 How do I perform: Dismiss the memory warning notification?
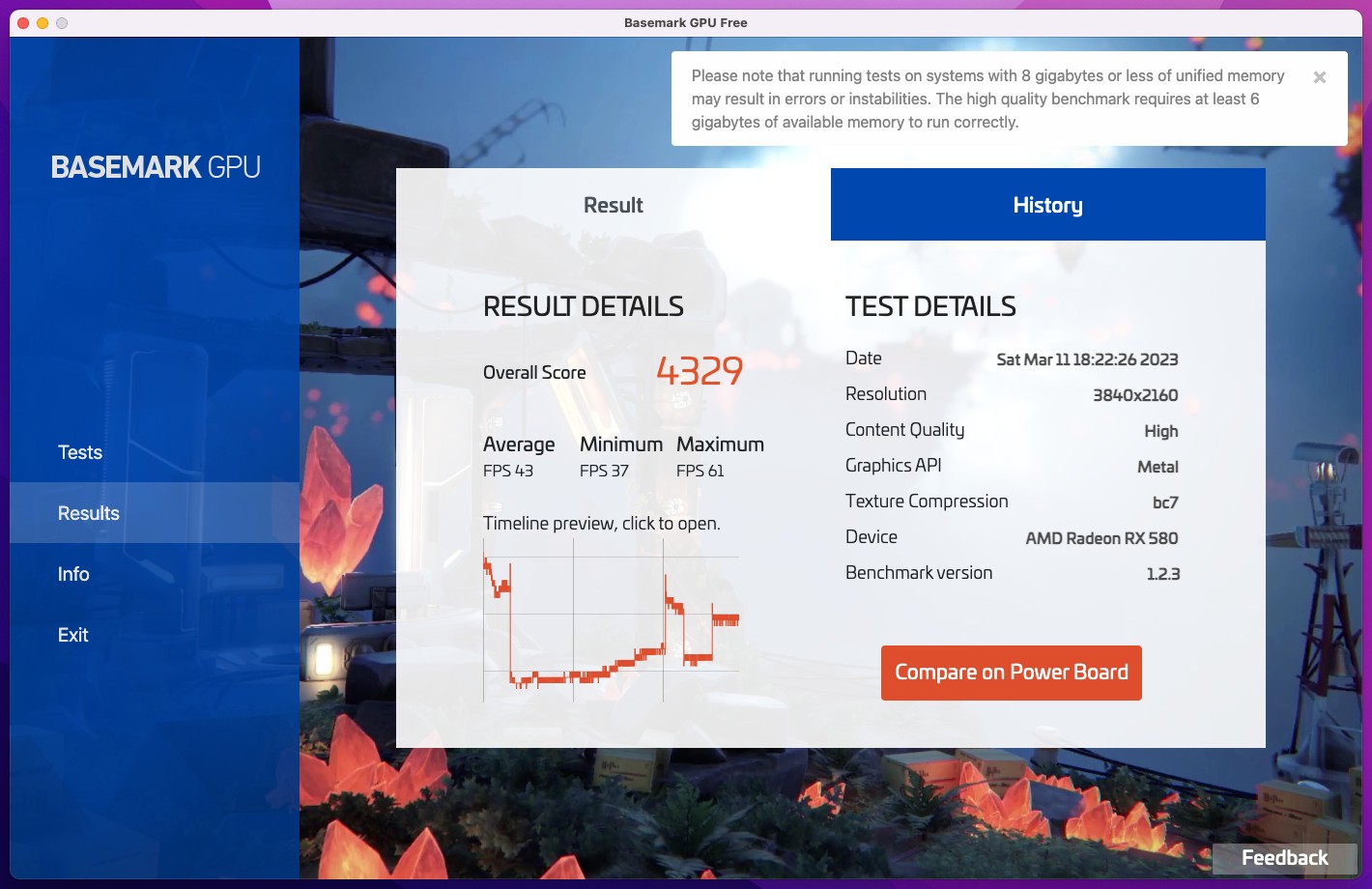[x=1319, y=77]
